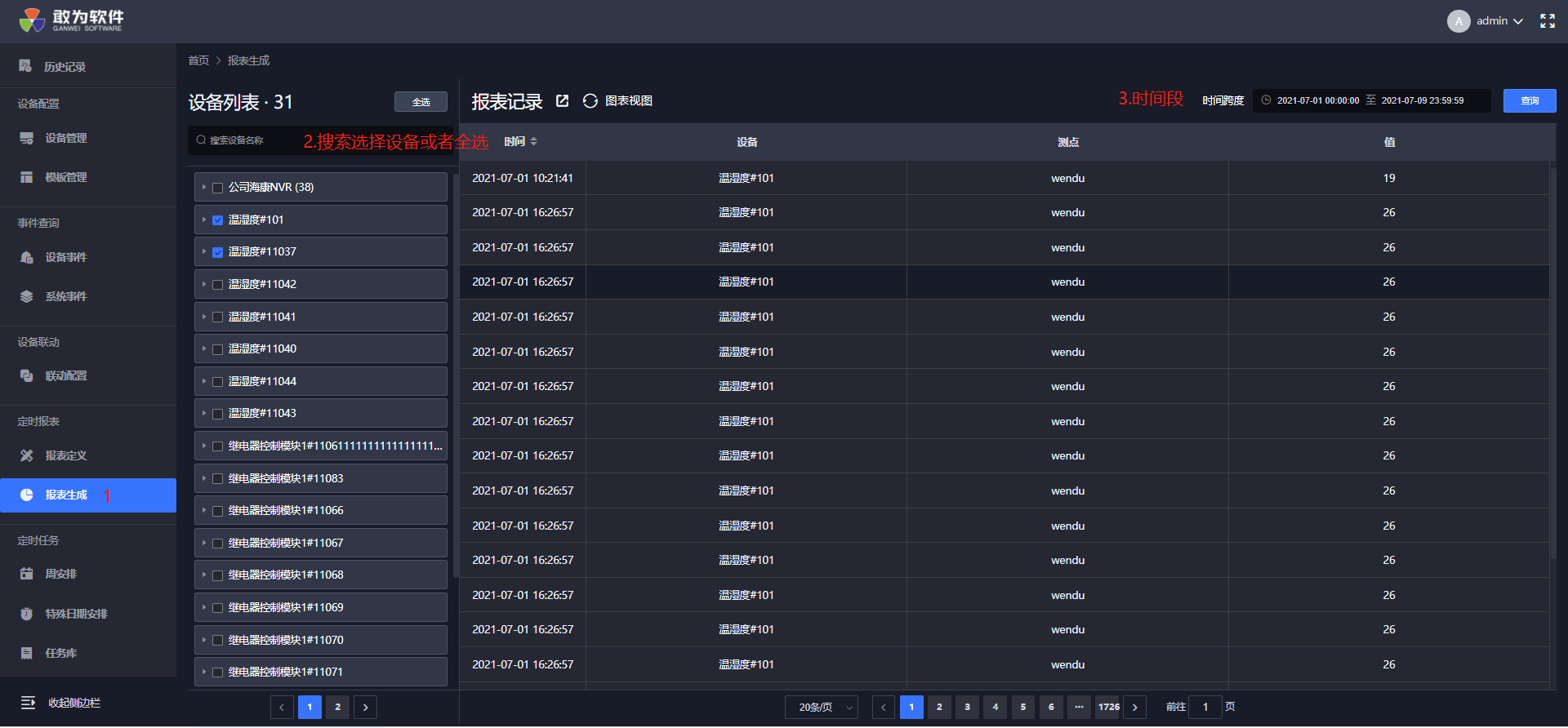The height and width of the screenshot is (728, 1568).
Task: Collapse the sidebar with 收起侧边栏 icon
Action: click(28, 703)
